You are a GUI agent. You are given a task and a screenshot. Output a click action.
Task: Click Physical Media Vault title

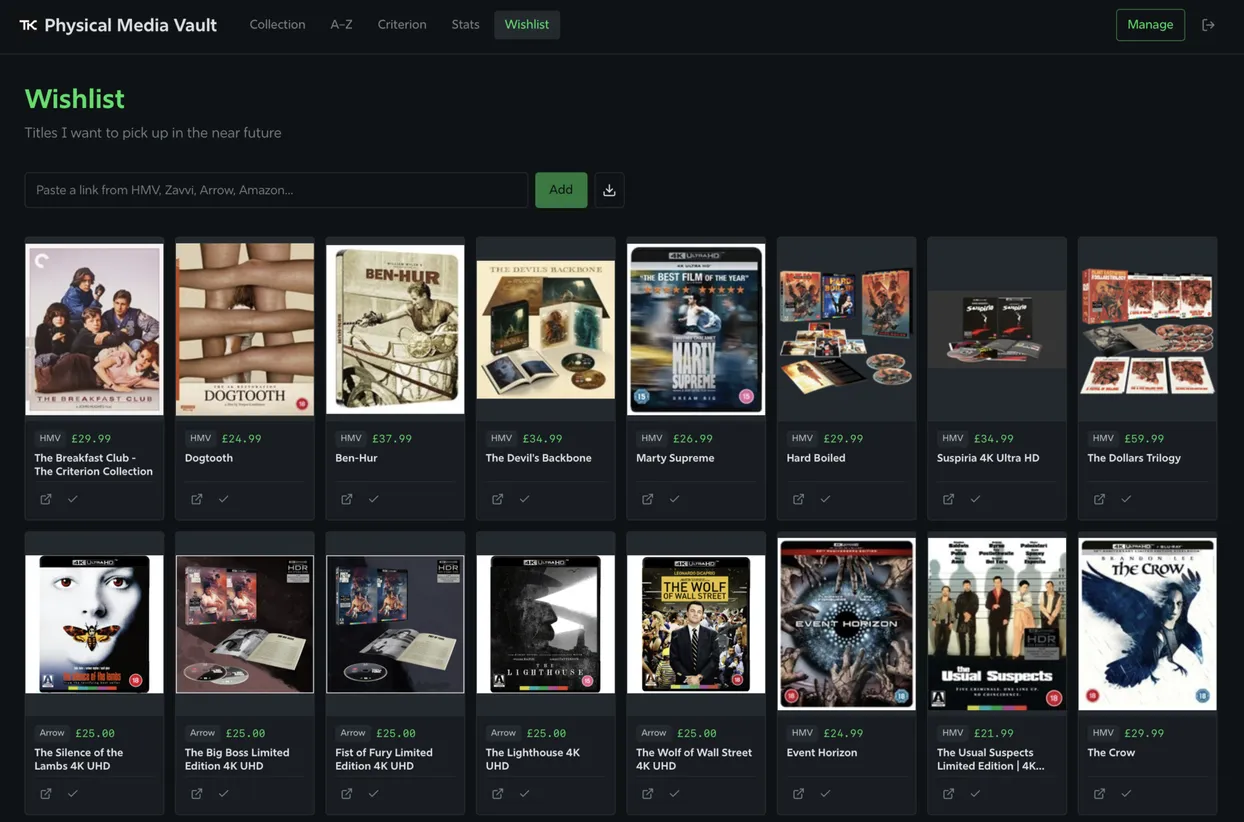131,25
